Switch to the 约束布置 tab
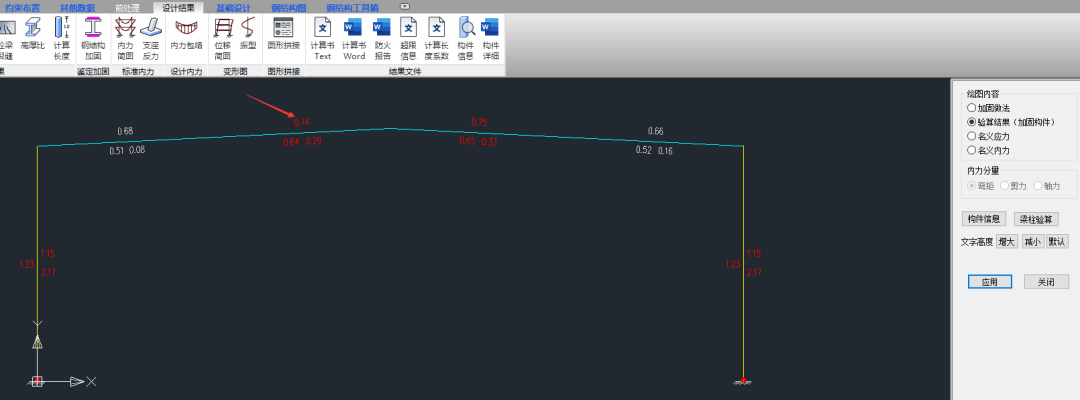Viewport: 1080px width, 400px height. tap(23, 8)
